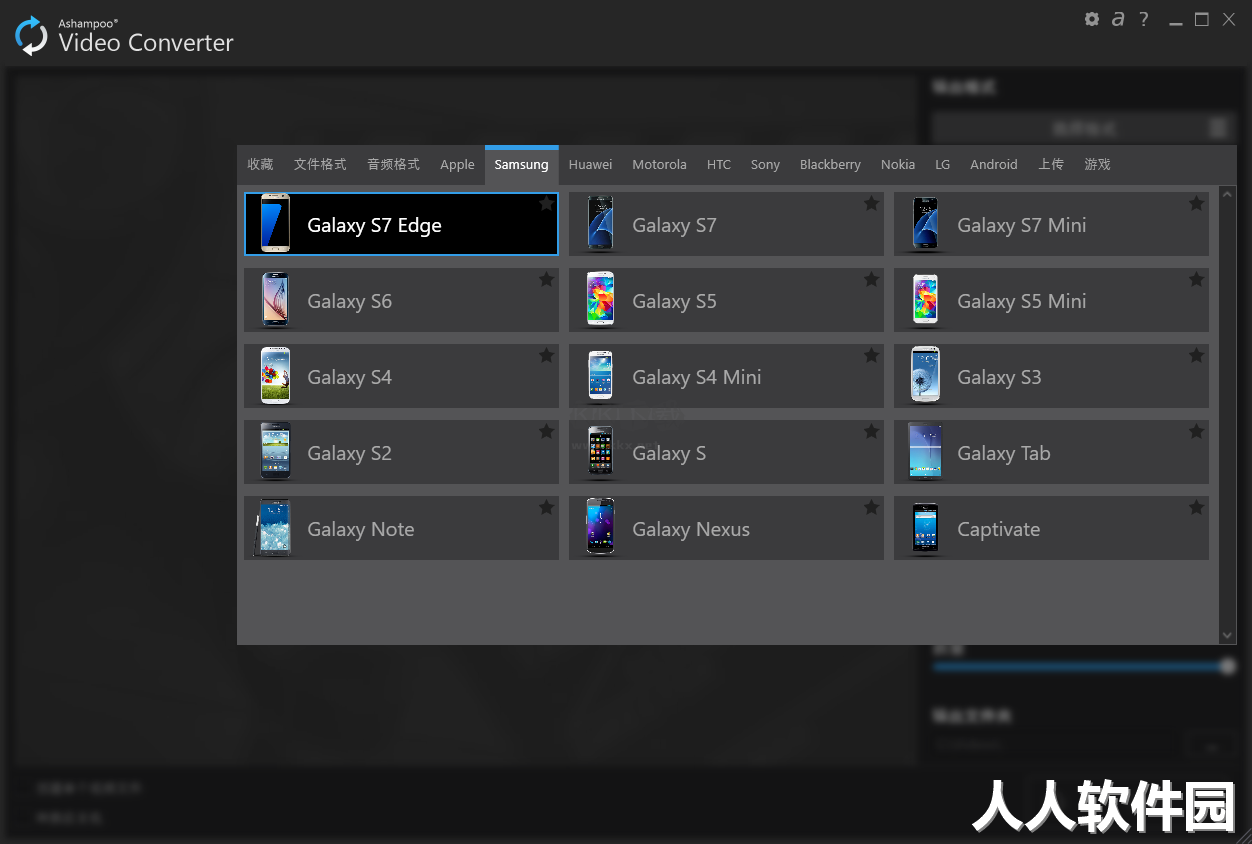Open the Blackberry tab
The image size is (1252, 844).
830,165
